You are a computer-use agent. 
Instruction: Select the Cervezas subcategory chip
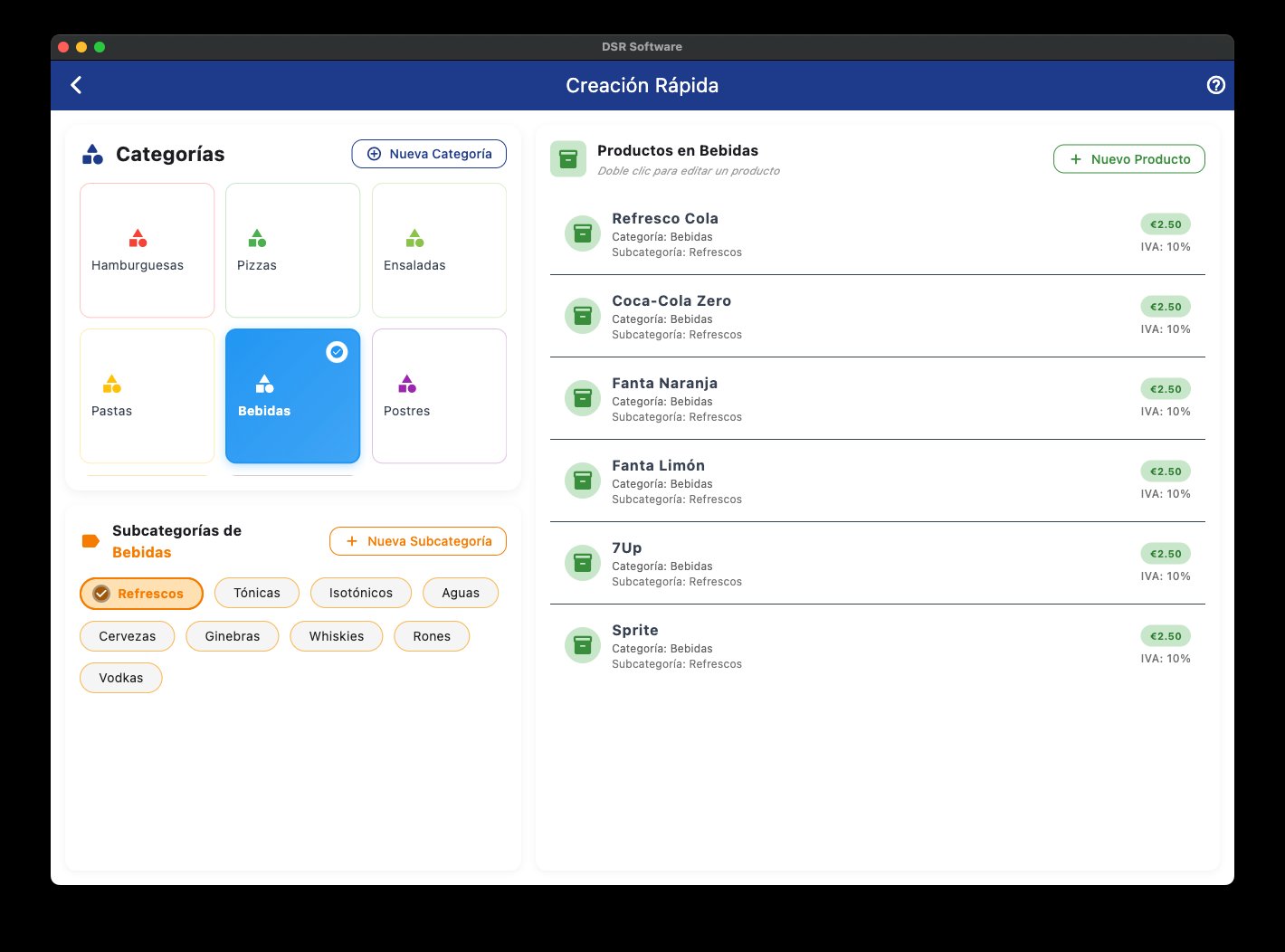pos(127,636)
